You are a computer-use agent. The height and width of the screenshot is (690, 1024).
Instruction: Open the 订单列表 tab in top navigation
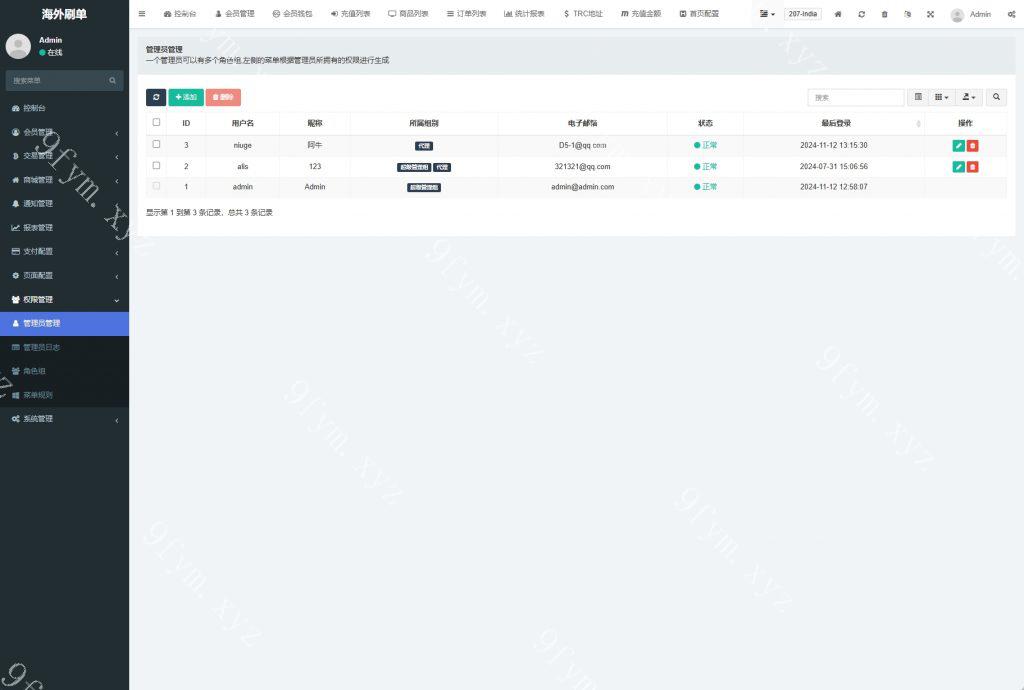point(466,14)
